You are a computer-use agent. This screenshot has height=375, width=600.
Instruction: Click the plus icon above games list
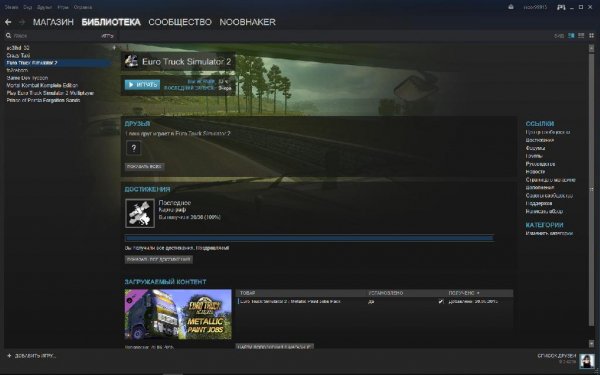(114, 48)
